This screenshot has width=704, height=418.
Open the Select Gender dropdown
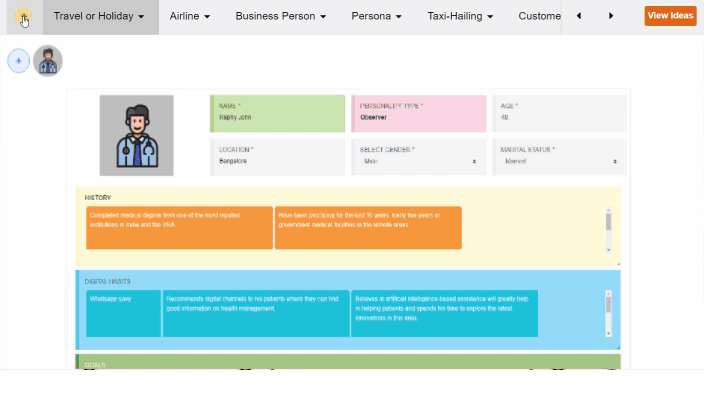419,161
